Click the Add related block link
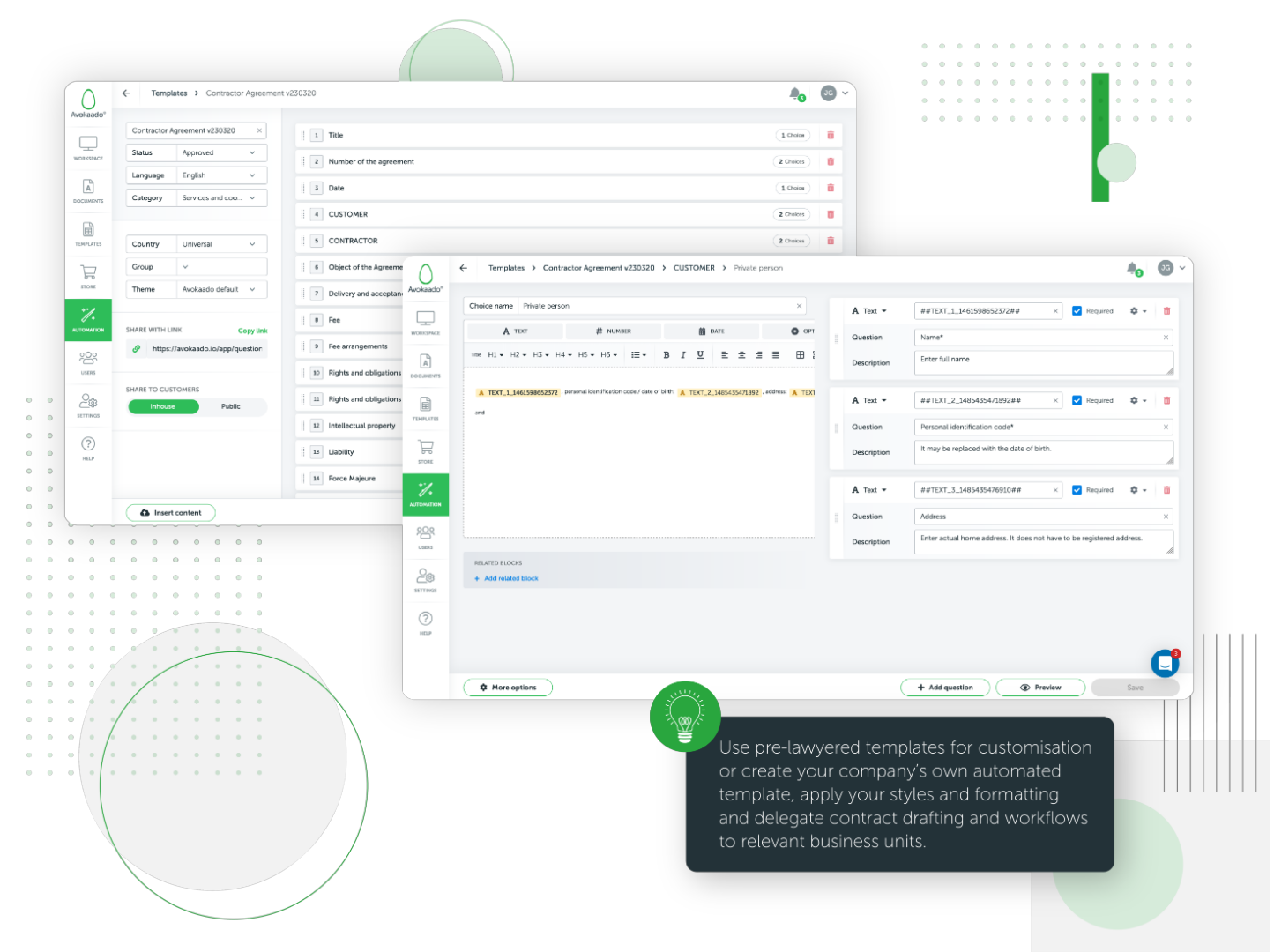The image size is (1274, 952). pos(510,579)
